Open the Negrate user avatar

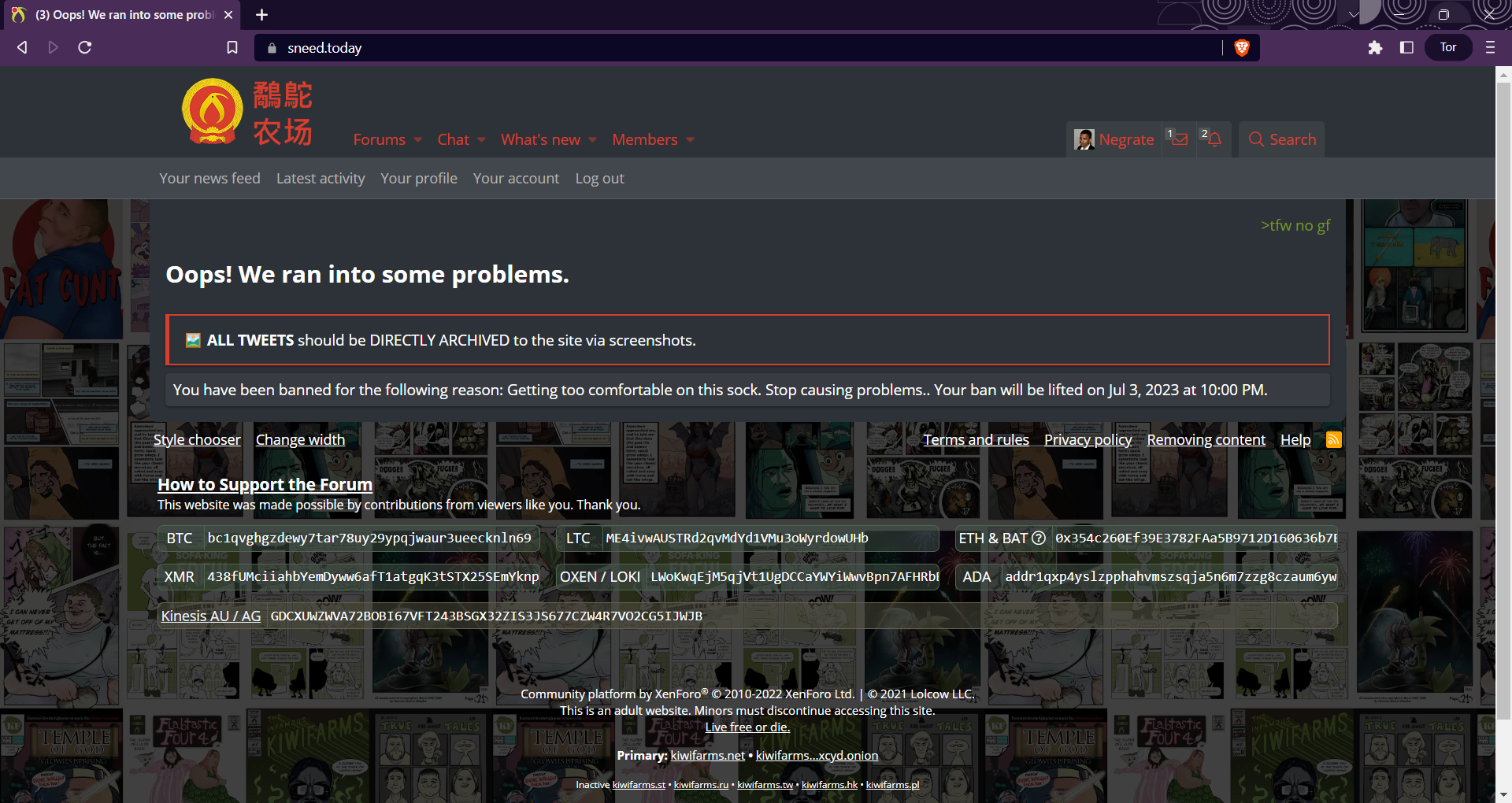(x=1084, y=139)
